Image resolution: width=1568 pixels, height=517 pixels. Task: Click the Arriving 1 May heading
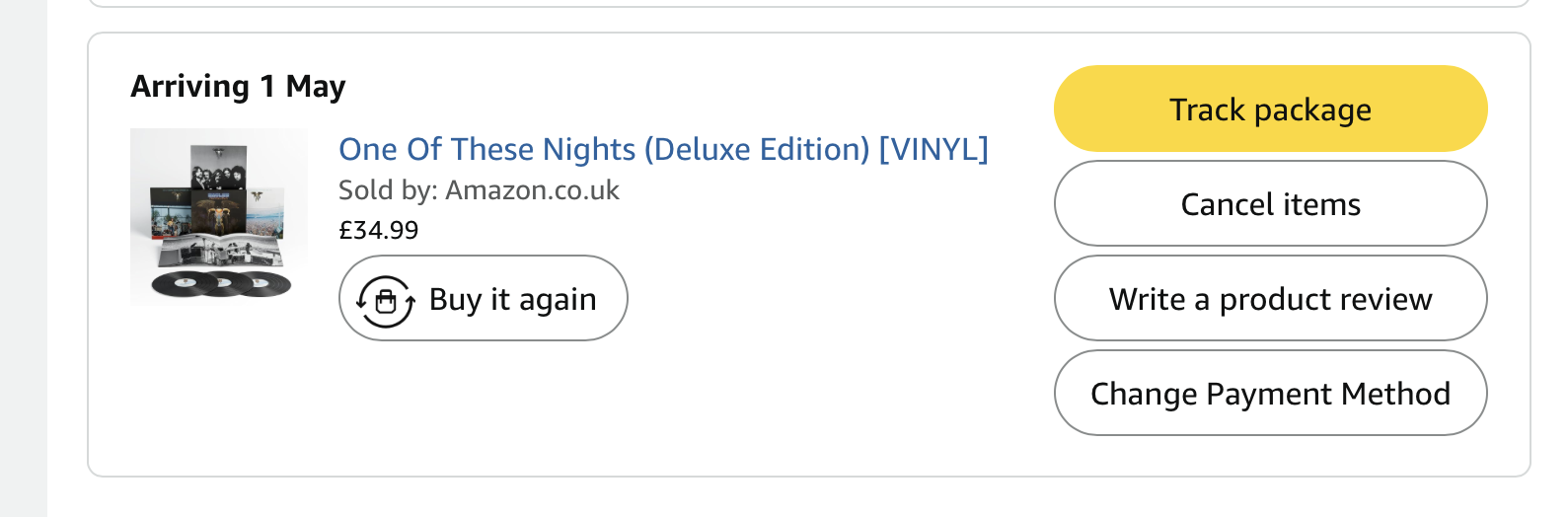238,87
